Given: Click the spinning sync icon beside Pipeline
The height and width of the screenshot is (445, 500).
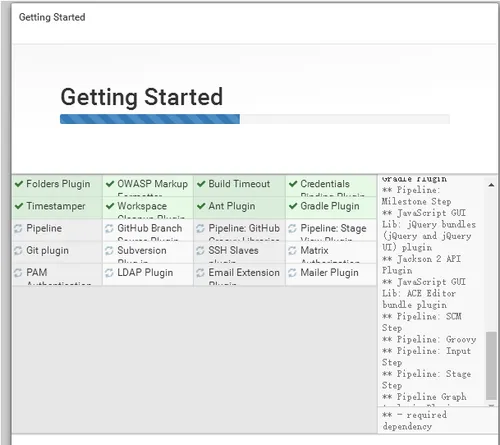Looking at the screenshot, I should click(18, 228).
